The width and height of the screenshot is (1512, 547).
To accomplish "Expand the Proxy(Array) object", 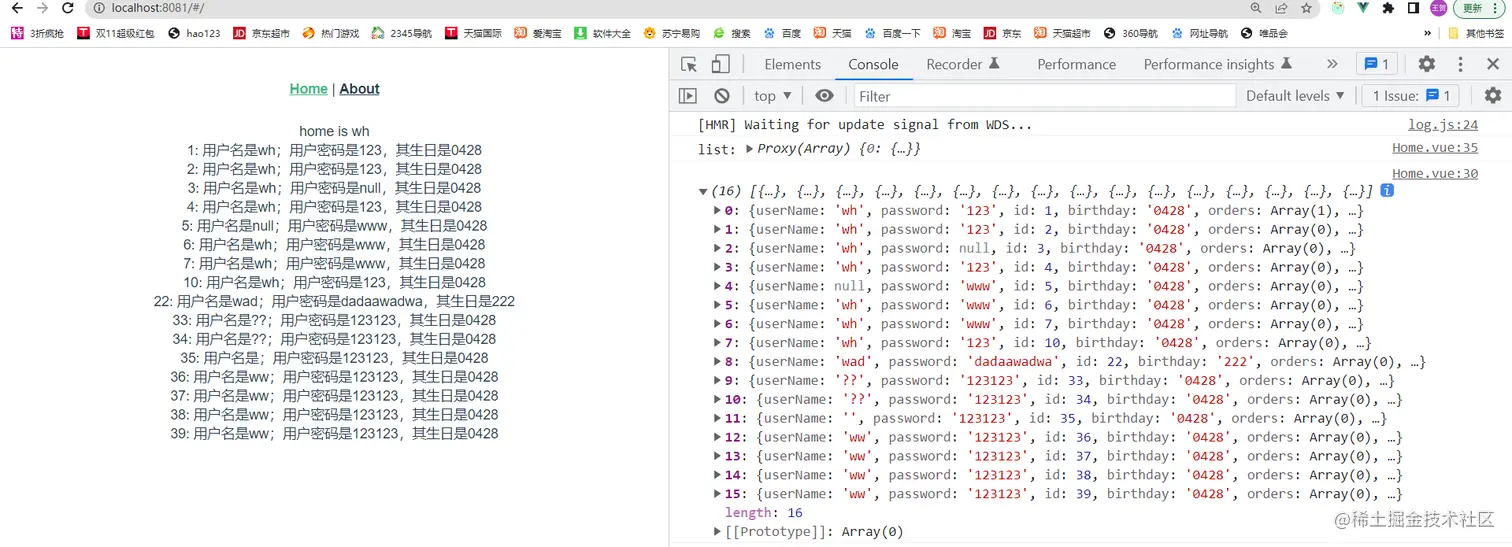I will point(750,149).
